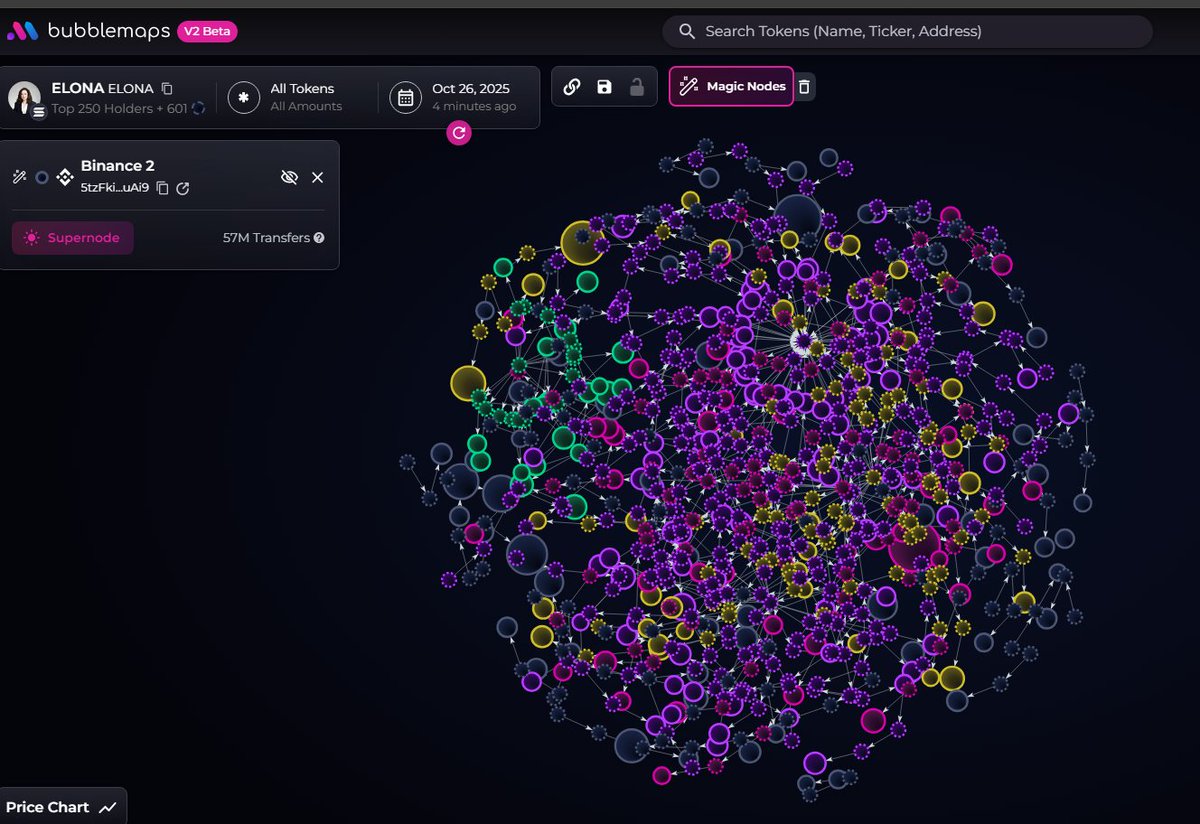Copy the ELONA token address
Viewport: 1200px width, 824px height.
167,88
